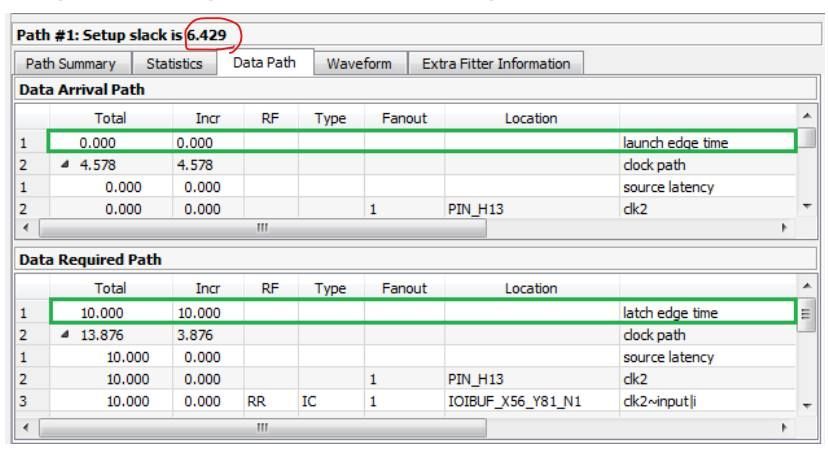The image size is (828, 449).
Task: Click down arrow of Data Required Path scrollbar
Action: tap(806, 406)
